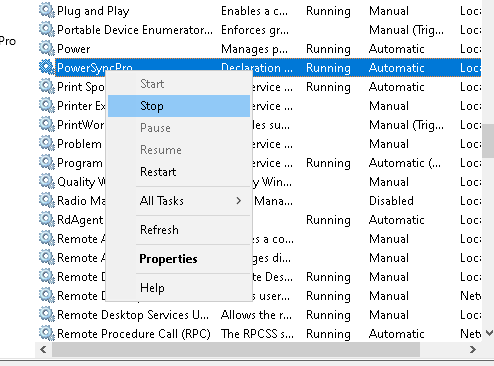Image resolution: width=494 pixels, height=366 pixels.
Task: Expand the All Tasks submenu
Action: pyautogui.click(x=179, y=201)
